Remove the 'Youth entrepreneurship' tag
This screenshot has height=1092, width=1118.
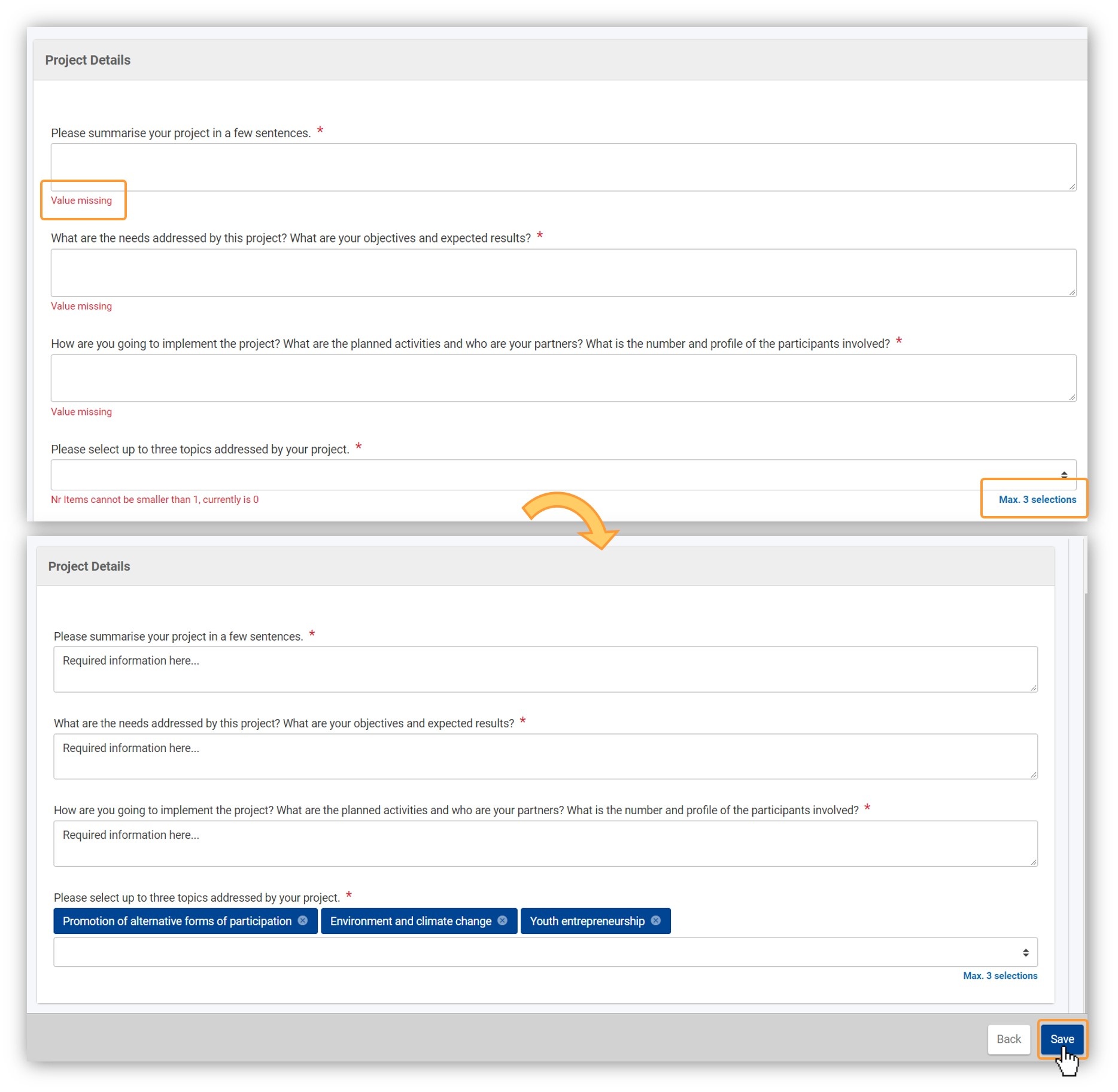[x=656, y=920]
